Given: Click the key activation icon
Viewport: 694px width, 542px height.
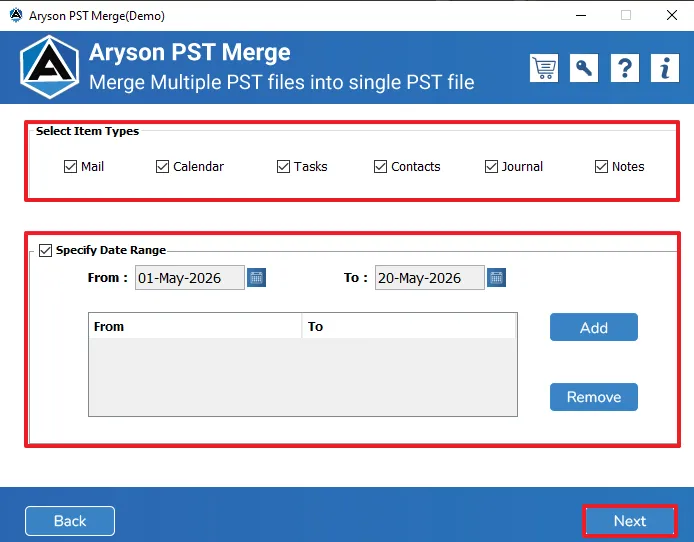Looking at the screenshot, I should tap(584, 68).
